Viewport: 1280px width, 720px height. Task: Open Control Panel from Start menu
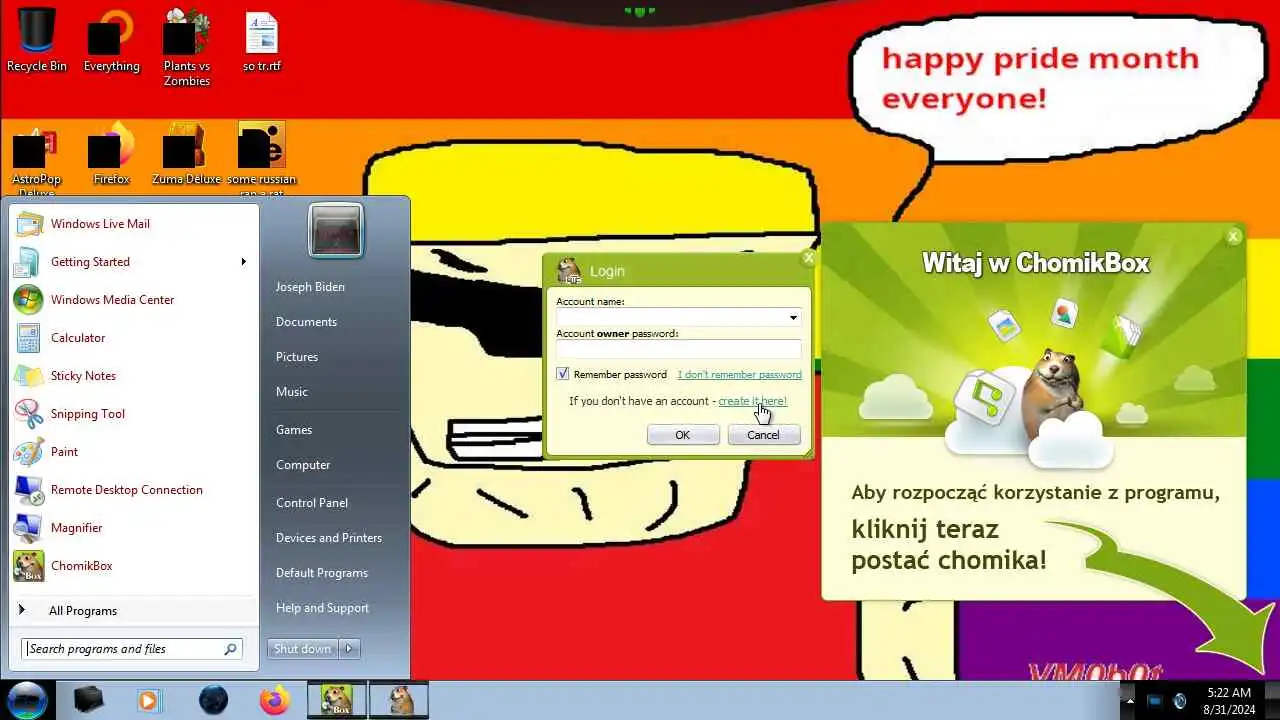[312, 503]
